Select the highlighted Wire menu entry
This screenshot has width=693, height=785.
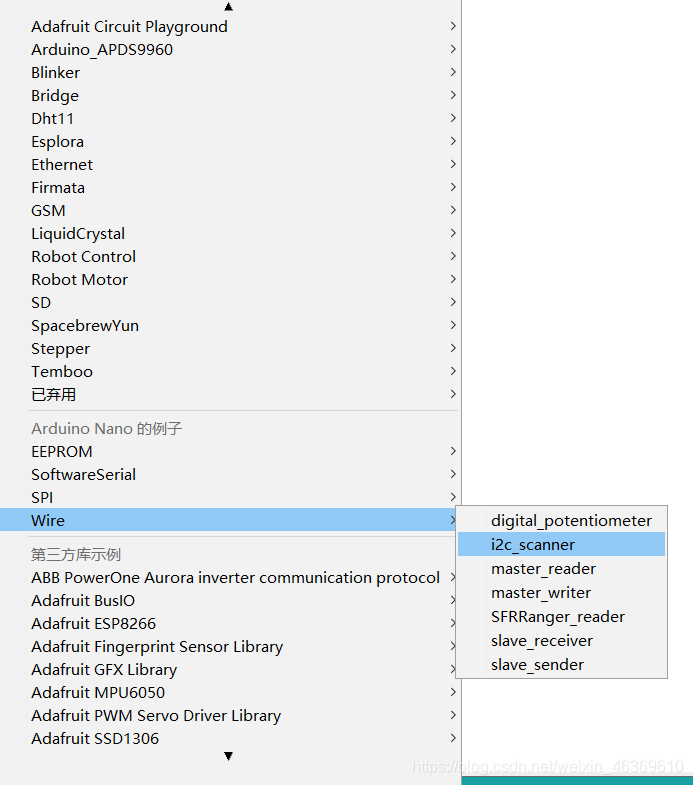(x=230, y=520)
